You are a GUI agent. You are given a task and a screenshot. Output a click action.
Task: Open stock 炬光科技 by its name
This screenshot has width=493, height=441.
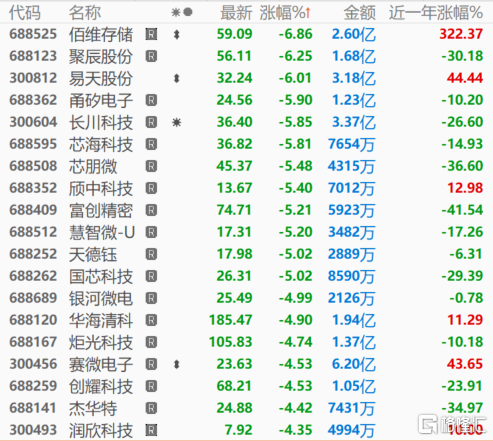click(x=101, y=342)
